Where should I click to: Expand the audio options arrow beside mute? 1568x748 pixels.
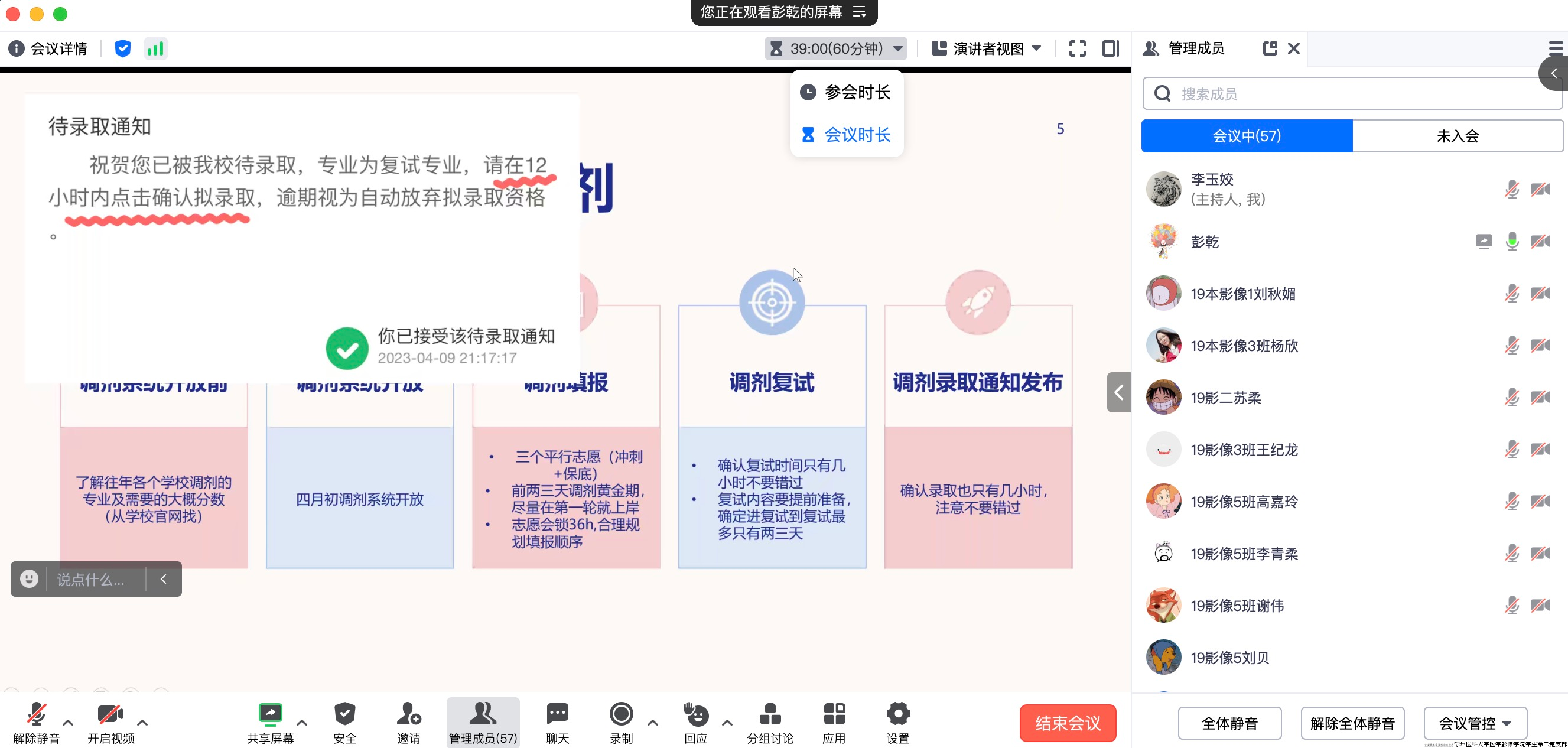pyautogui.click(x=68, y=723)
